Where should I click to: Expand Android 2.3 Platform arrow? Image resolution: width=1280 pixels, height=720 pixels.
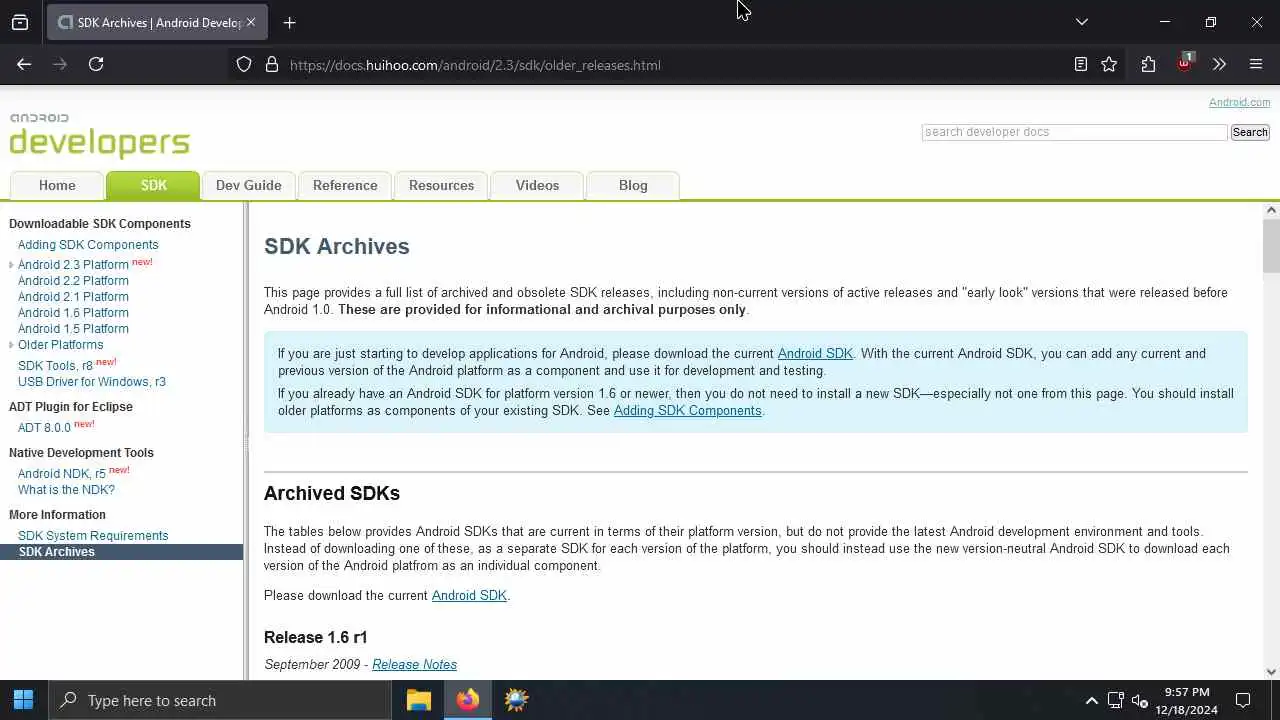[11, 265]
